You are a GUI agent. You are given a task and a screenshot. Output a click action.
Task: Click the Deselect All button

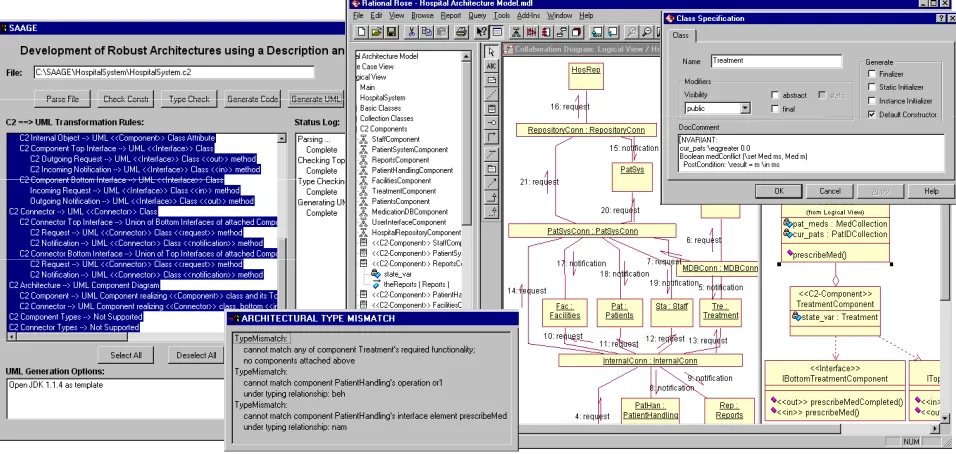[x=196, y=355]
